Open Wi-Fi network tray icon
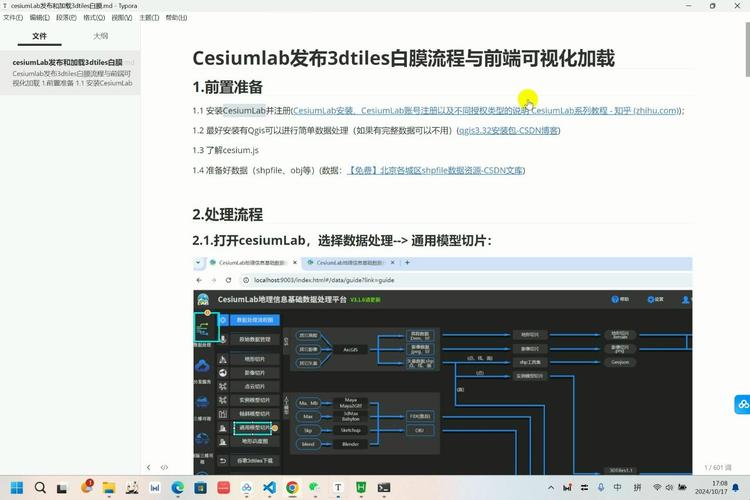This screenshot has width=750, height=500. click(x=657, y=488)
